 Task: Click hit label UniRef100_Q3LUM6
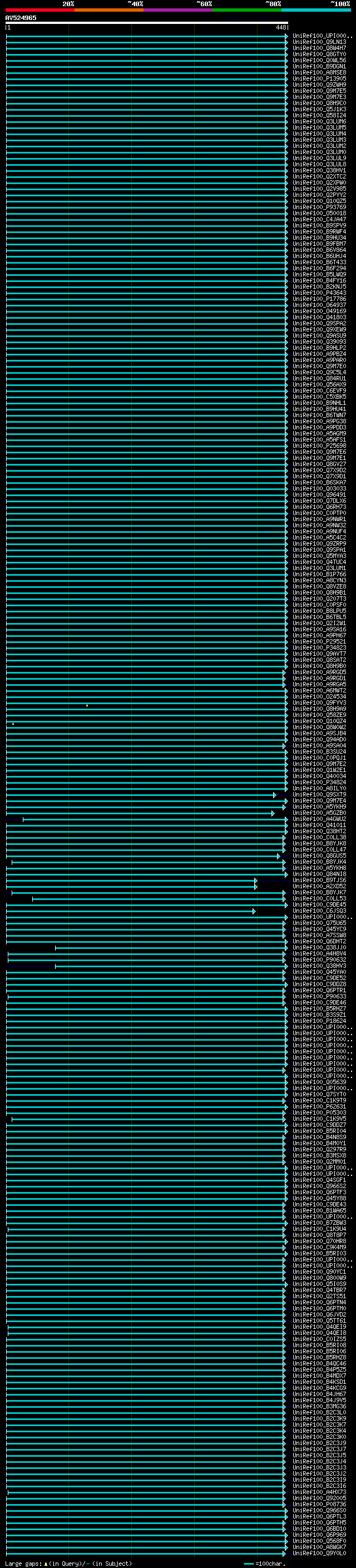pyautogui.click(x=319, y=122)
